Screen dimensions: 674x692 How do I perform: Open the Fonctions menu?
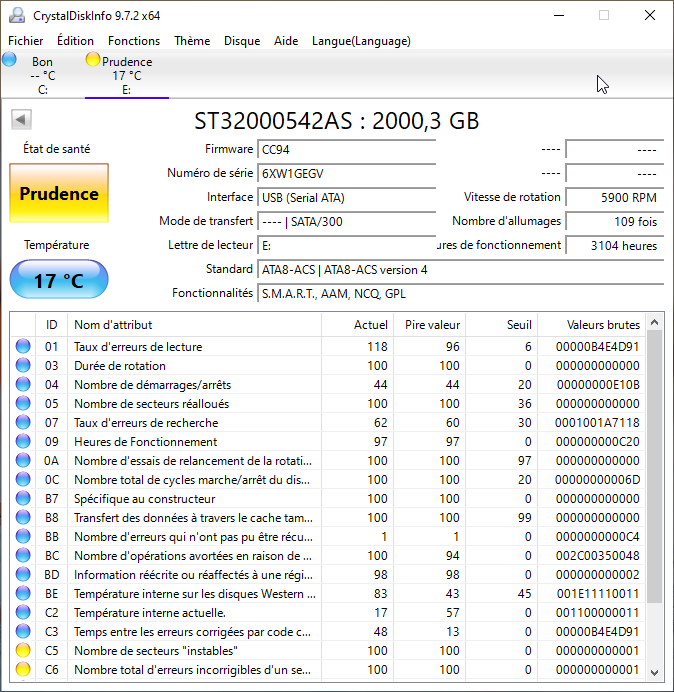pyautogui.click(x=134, y=41)
